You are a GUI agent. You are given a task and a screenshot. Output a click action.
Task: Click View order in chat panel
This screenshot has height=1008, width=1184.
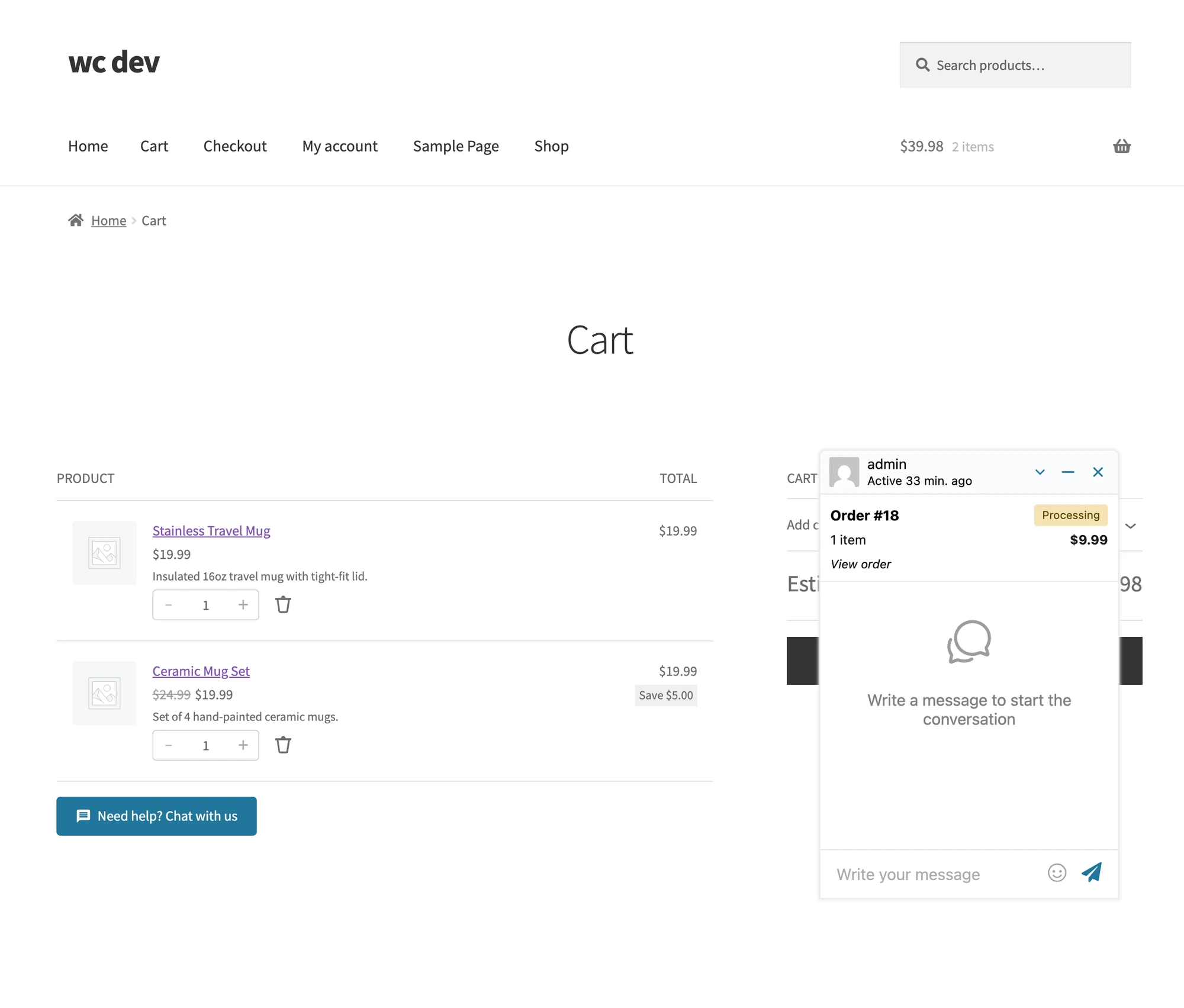(x=860, y=564)
